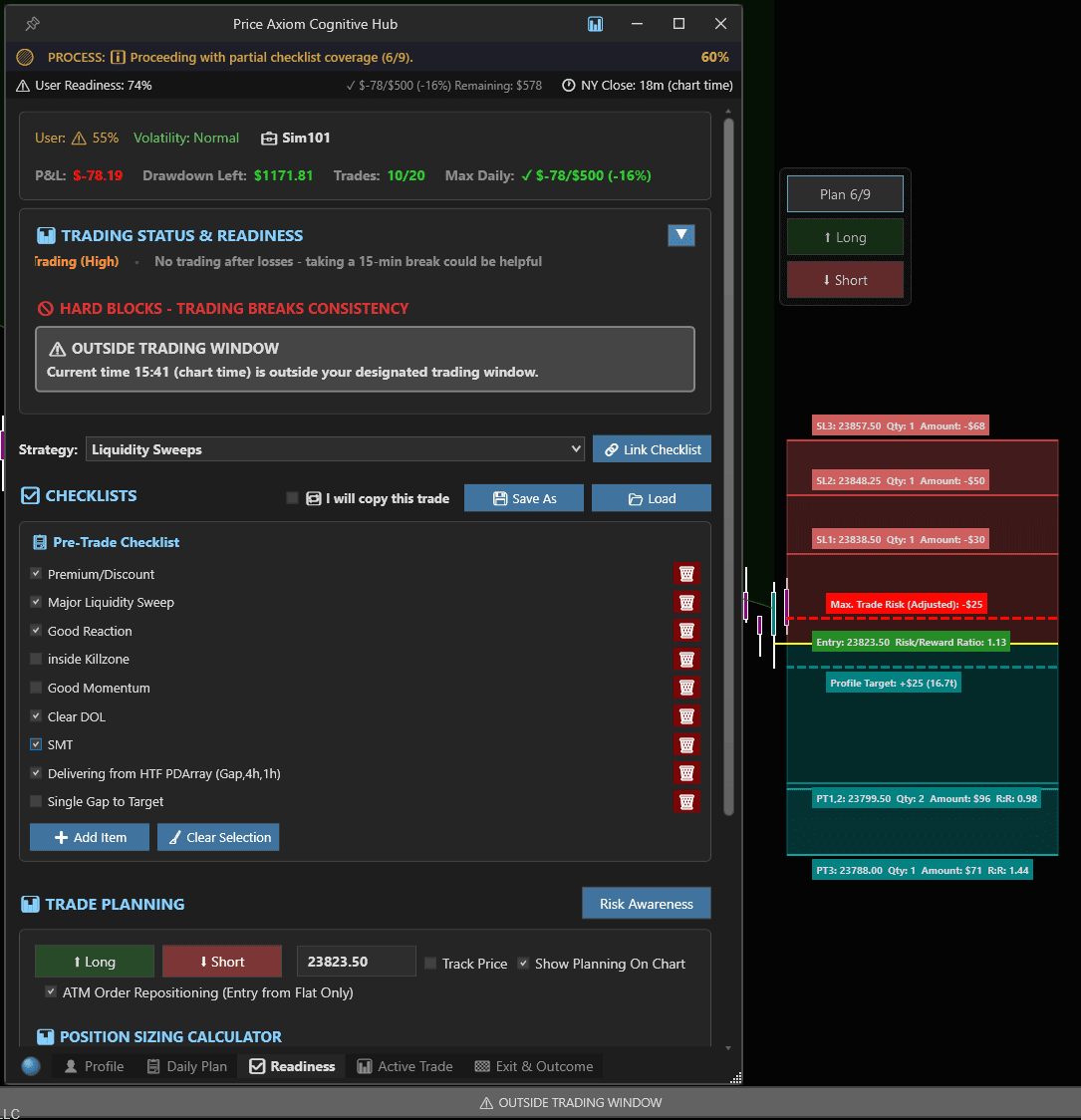Click the delete icon next to SMT
1081x1120 pixels.
pyautogui.click(x=686, y=744)
